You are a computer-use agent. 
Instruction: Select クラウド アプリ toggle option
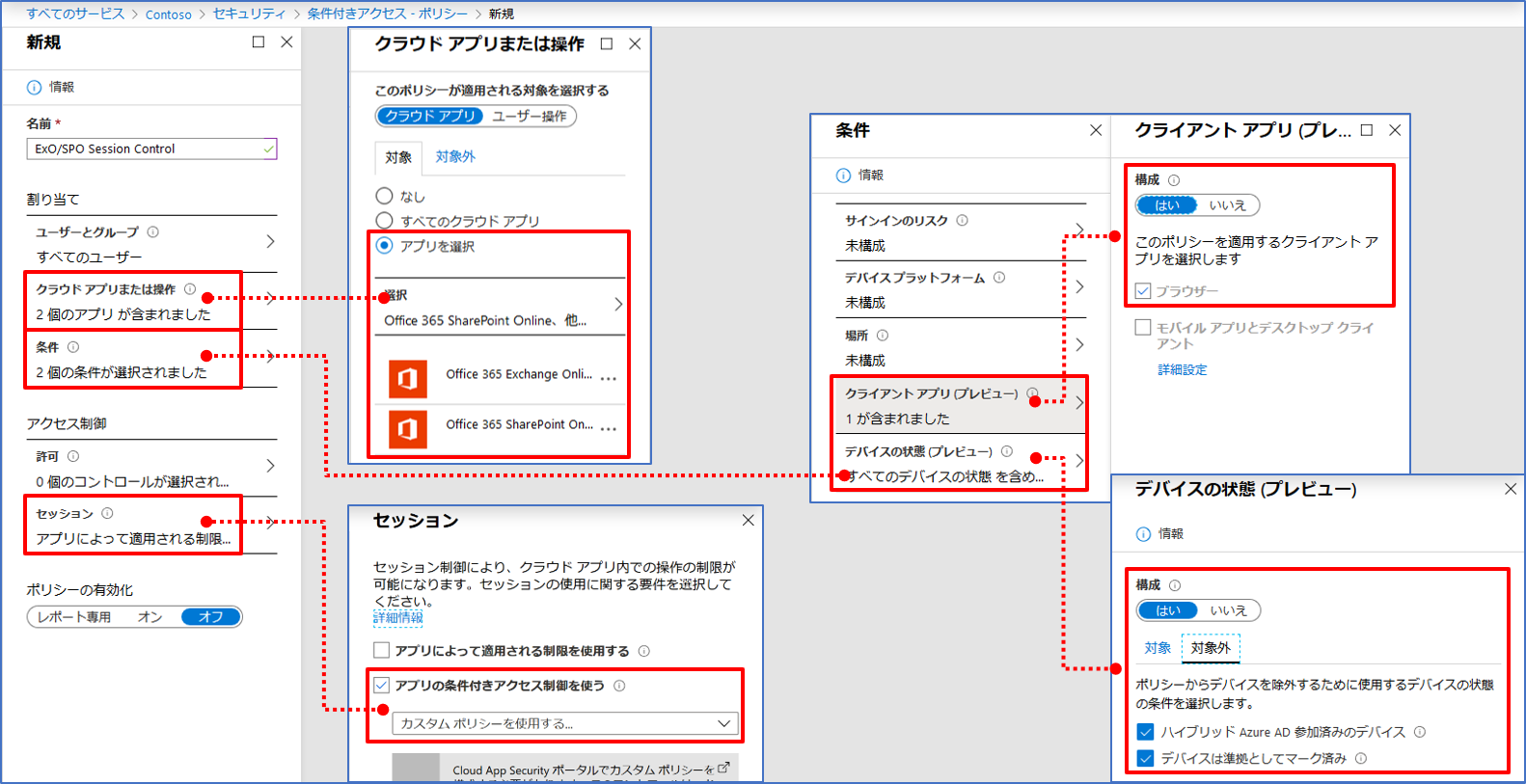coord(430,116)
